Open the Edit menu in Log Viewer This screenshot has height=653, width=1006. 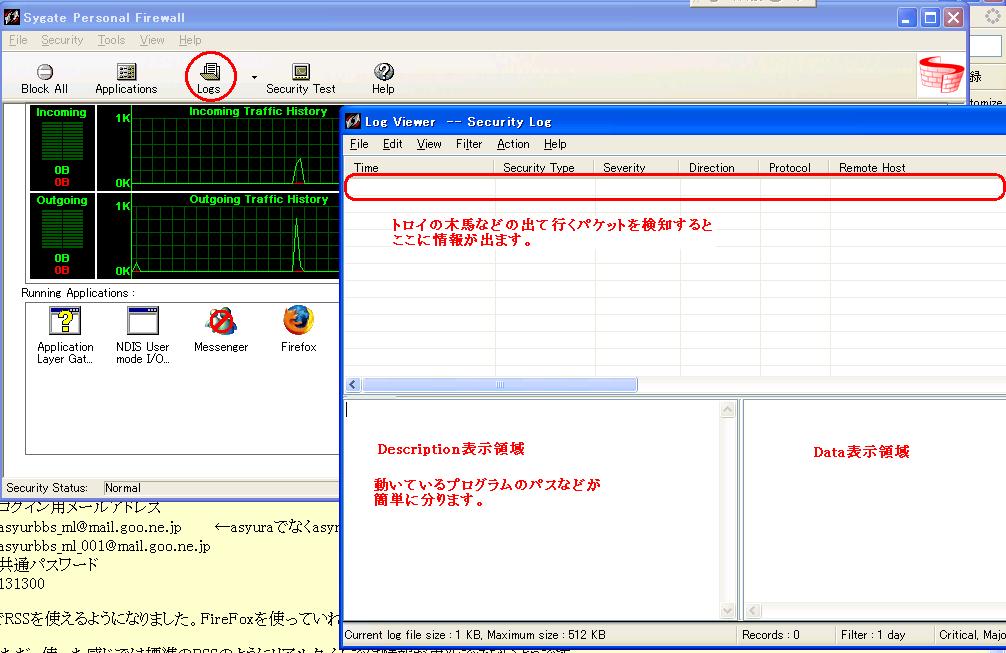tap(393, 144)
